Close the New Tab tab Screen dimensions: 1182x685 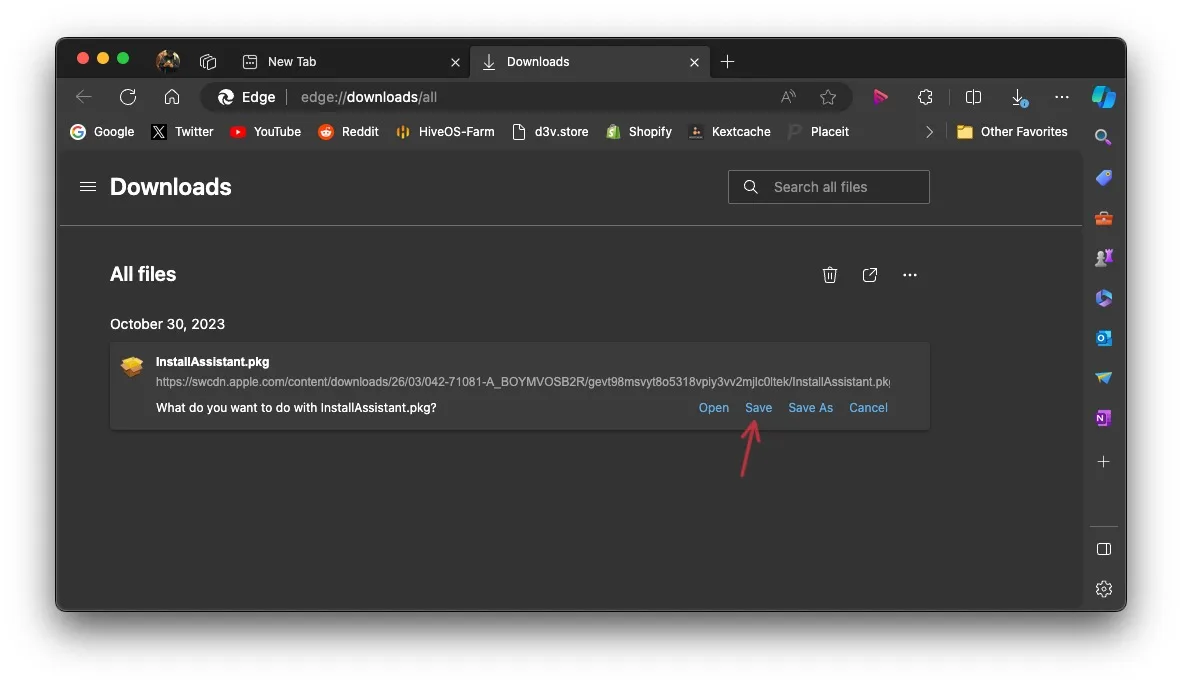(x=455, y=62)
